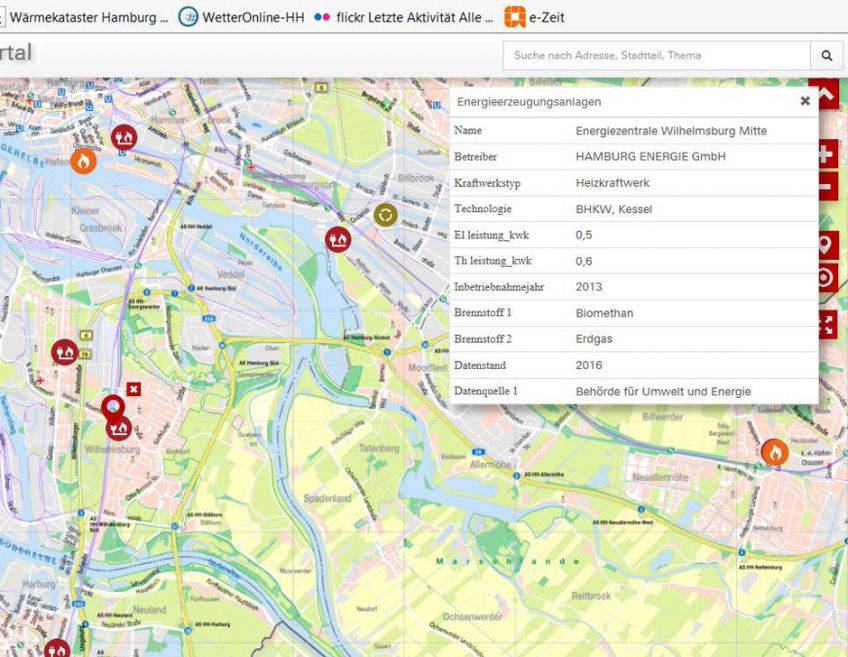
Task: Collapse the toolbar with the up chevron
Action: click(826, 95)
